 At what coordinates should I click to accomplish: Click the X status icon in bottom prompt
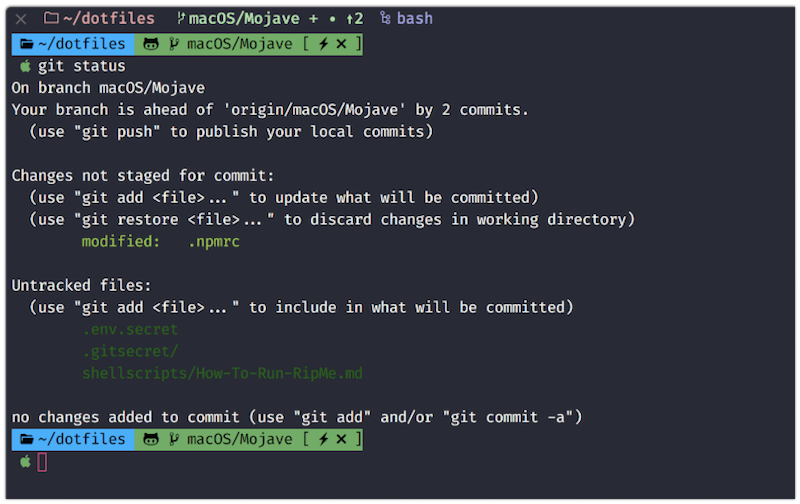click(341, 439)
